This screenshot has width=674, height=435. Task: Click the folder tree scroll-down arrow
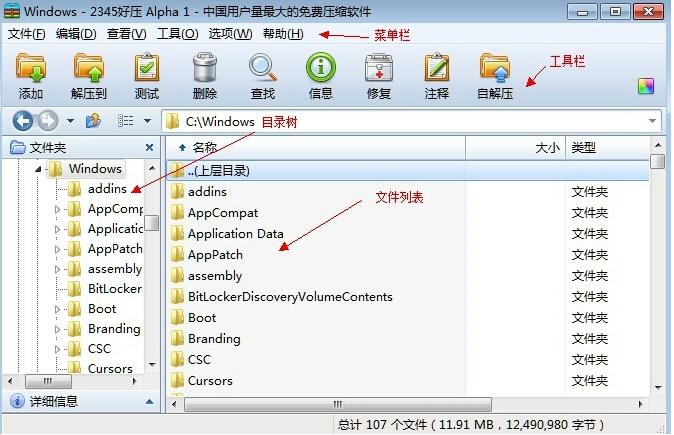152,365
